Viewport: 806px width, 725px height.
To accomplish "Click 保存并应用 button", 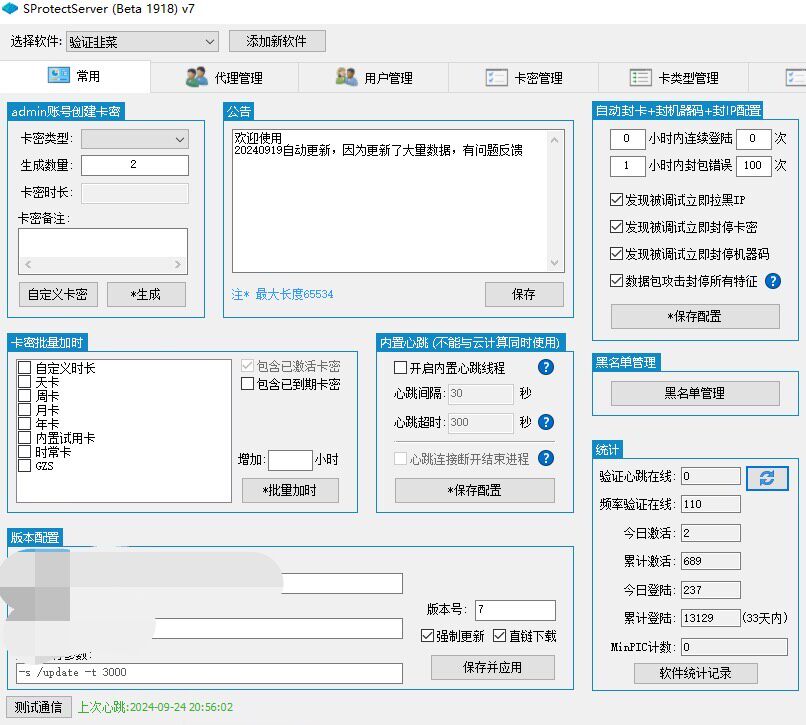I will 492,667.
